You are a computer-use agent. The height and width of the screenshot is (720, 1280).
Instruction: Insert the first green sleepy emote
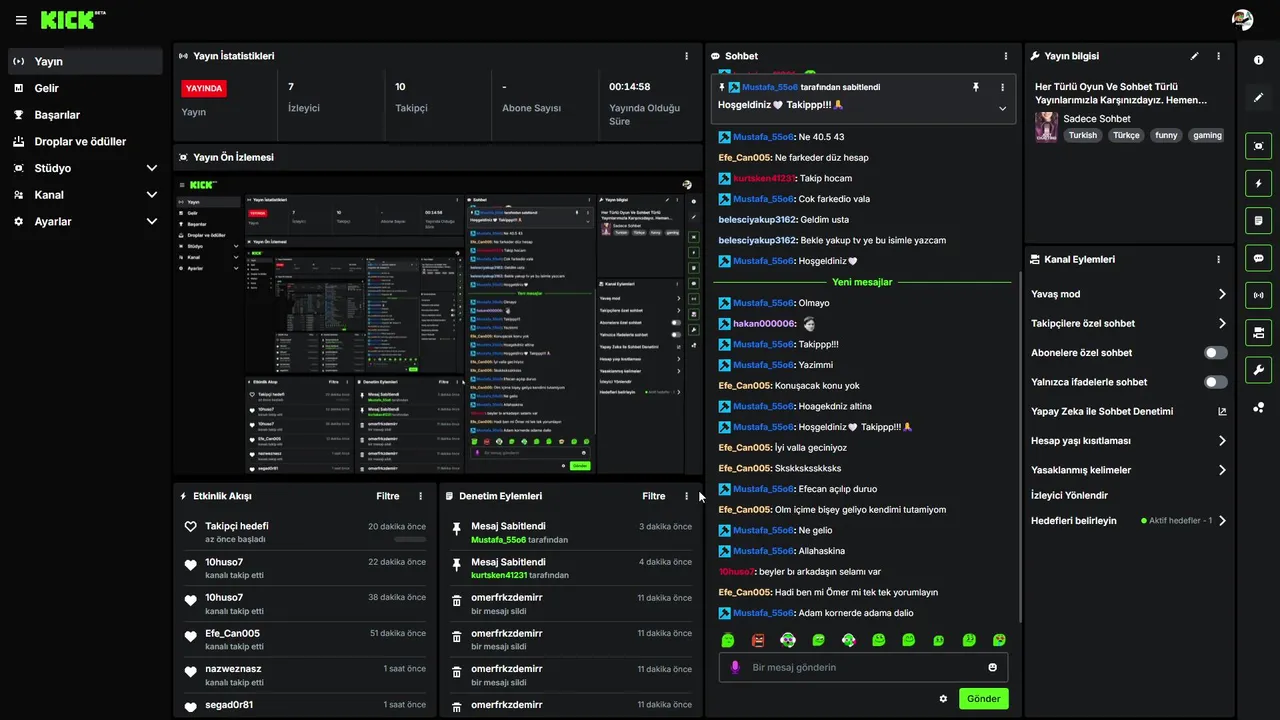click(728, 640)
